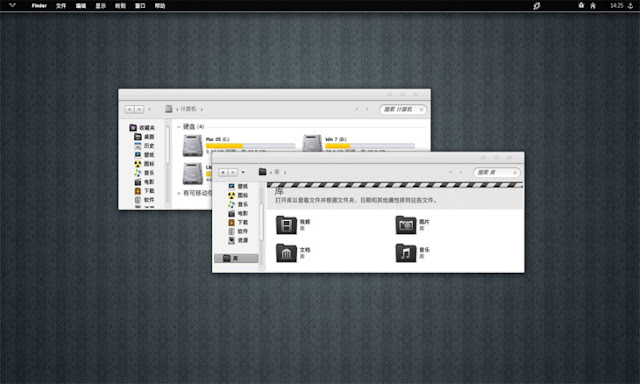The image size is (640, 384).
Task: Select the Win 7 (D:) drive icon
Action: click(x=312, y=144)
